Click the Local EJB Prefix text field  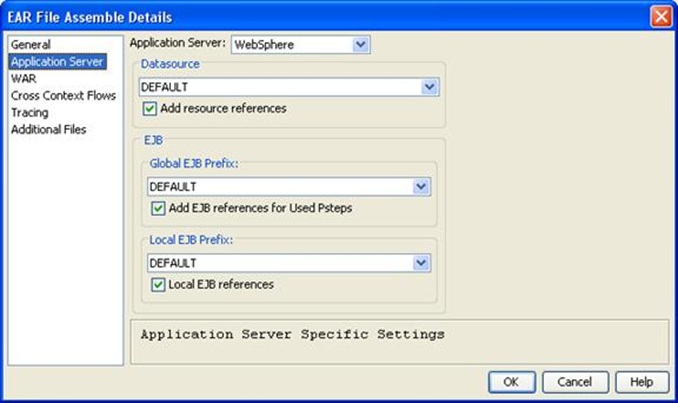278,263
